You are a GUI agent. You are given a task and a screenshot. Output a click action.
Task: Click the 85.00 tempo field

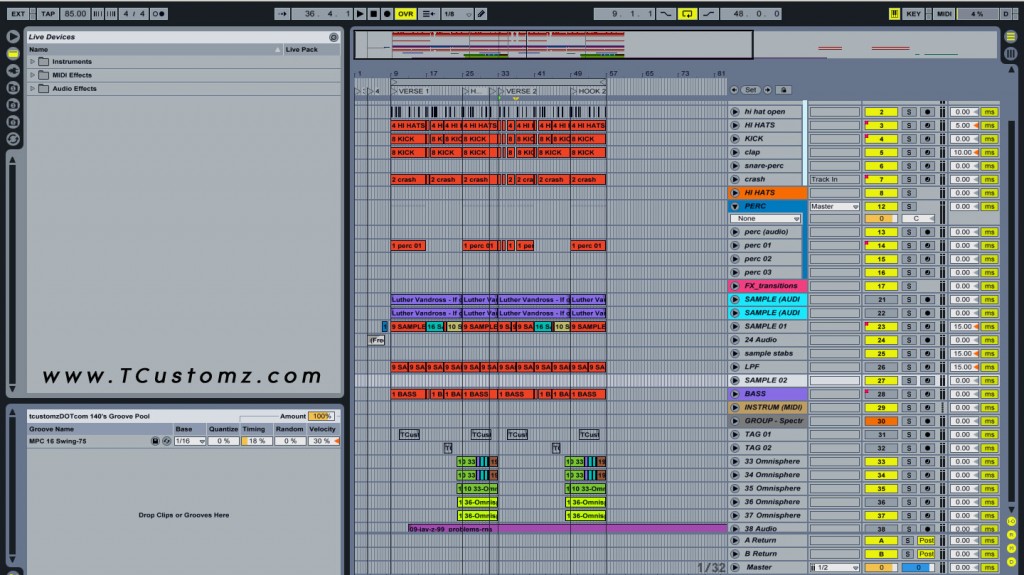coord(75,13)
